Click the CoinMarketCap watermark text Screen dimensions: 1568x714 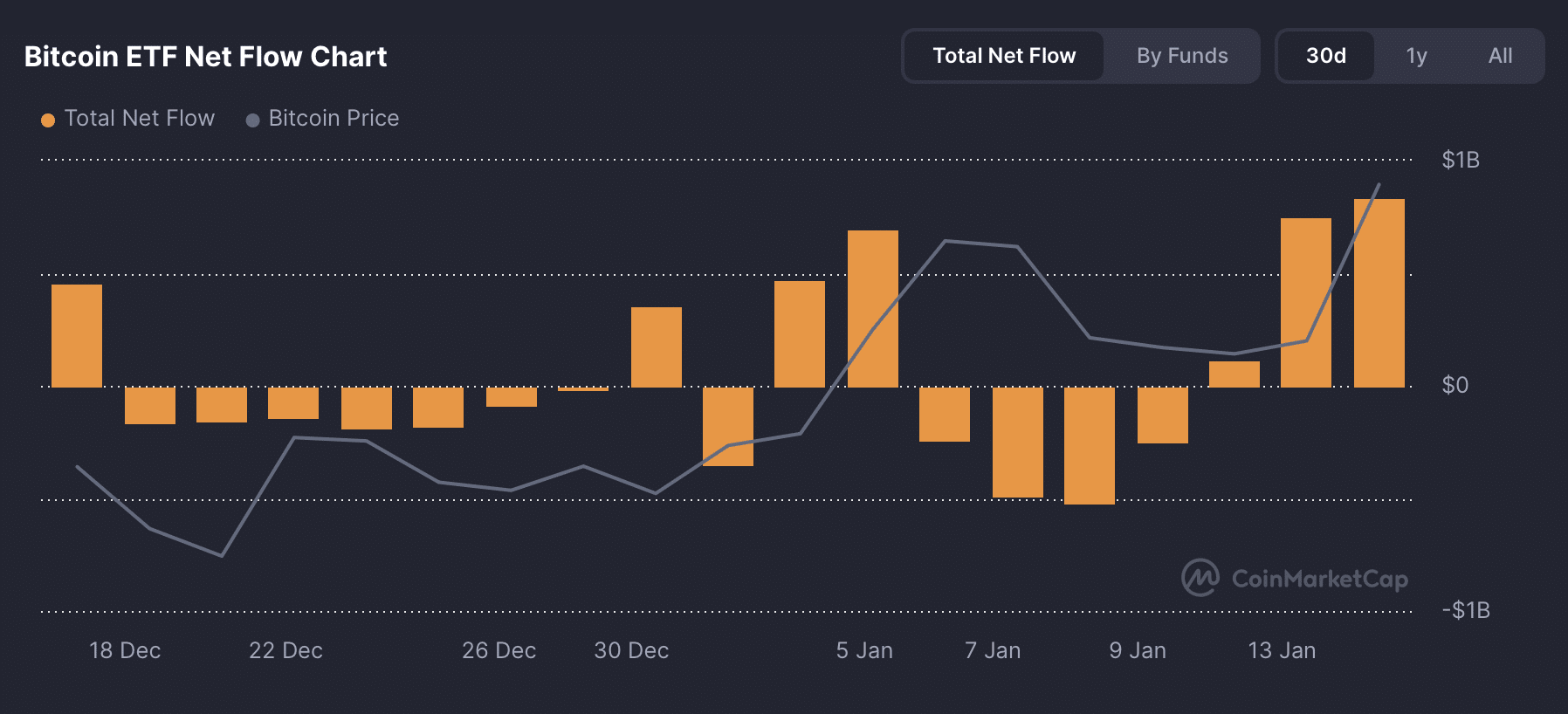pyautogui.click(x=1319, y=579)
